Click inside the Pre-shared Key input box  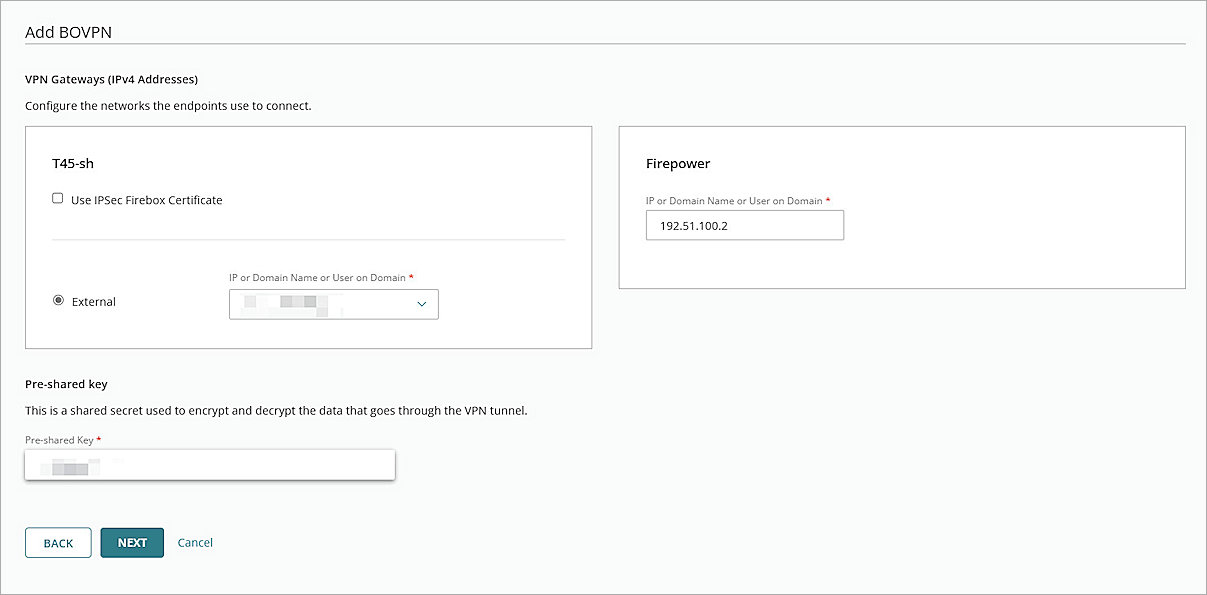coord(210,464)
